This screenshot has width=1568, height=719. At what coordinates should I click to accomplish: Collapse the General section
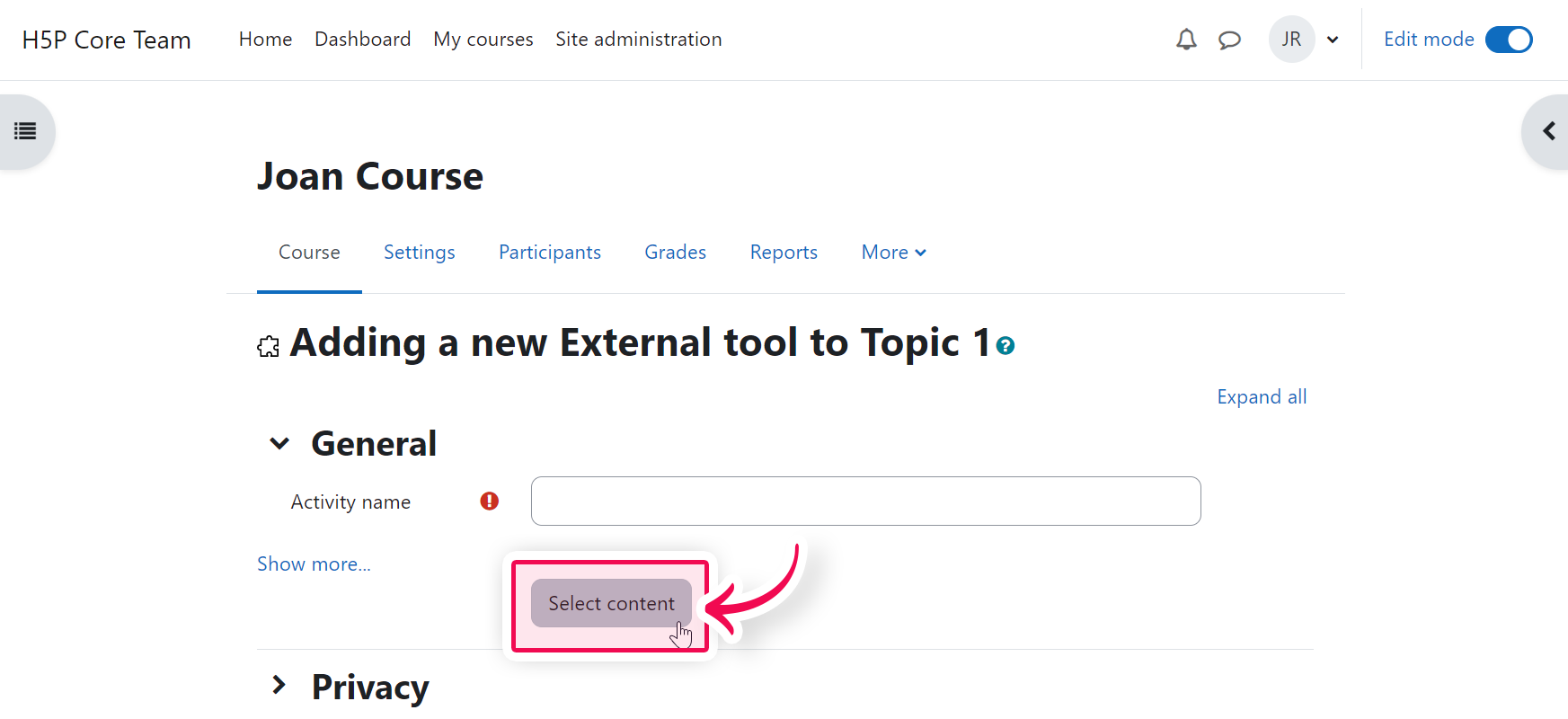click(279, 444)
